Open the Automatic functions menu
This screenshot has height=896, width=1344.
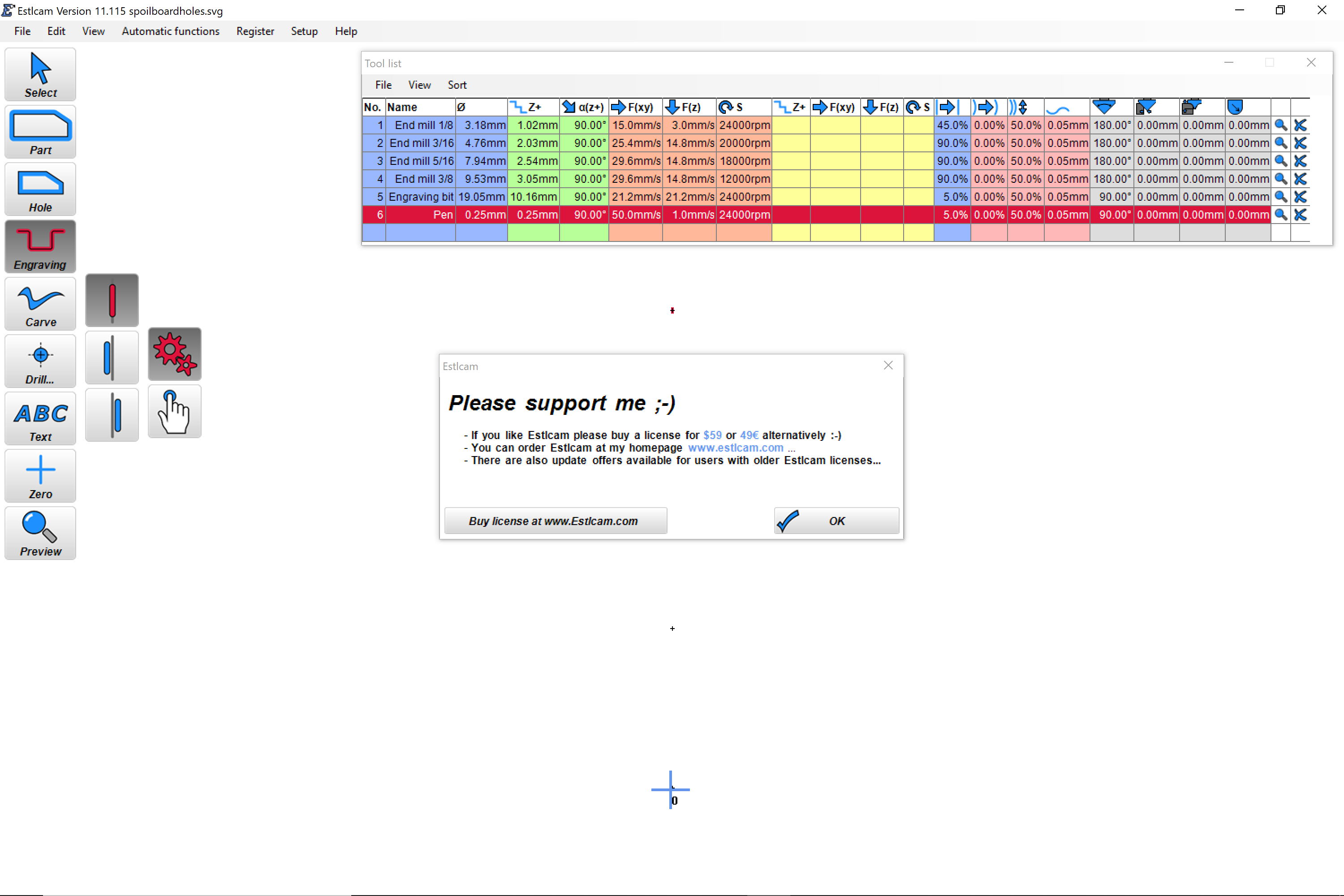(170, 31)
